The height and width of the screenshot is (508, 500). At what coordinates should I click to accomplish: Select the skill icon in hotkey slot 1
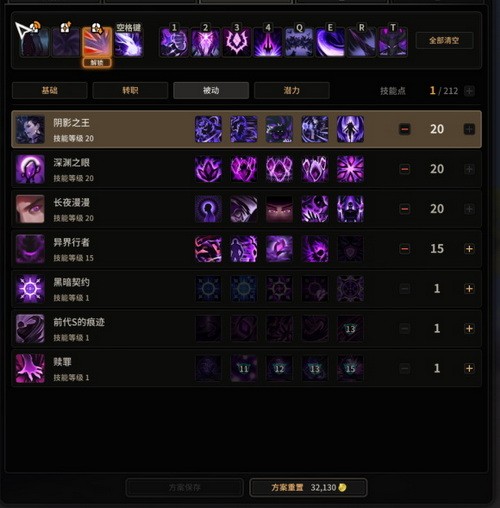coord(174,42)
